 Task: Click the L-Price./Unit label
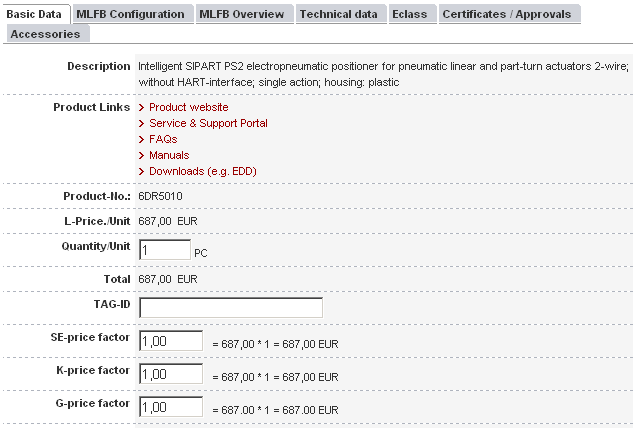point(97,221)
